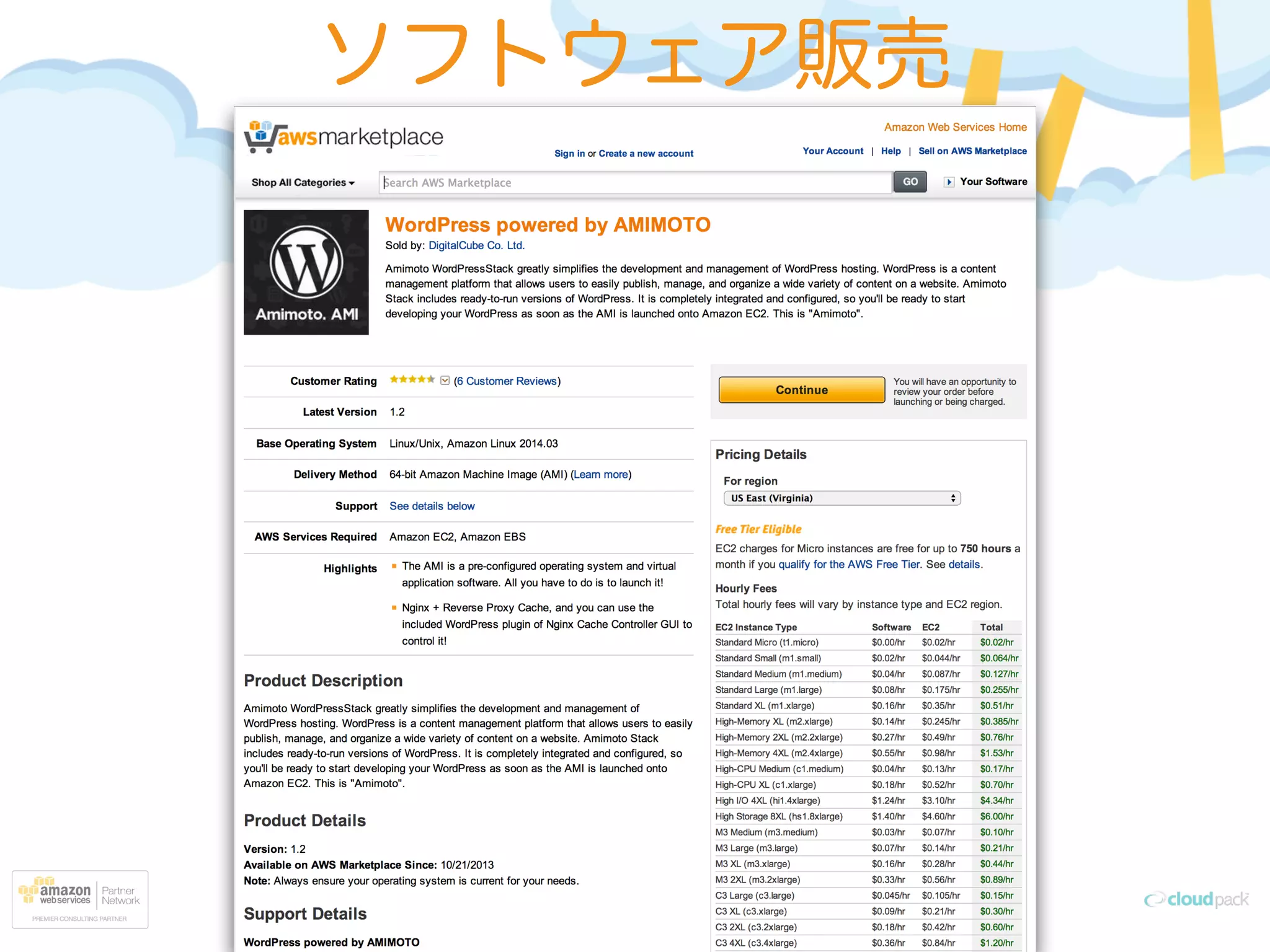Select Standard Medium (m1.medium) row
The width and height of the screenshot is (1270, 952).
click(x=868, y=674)
